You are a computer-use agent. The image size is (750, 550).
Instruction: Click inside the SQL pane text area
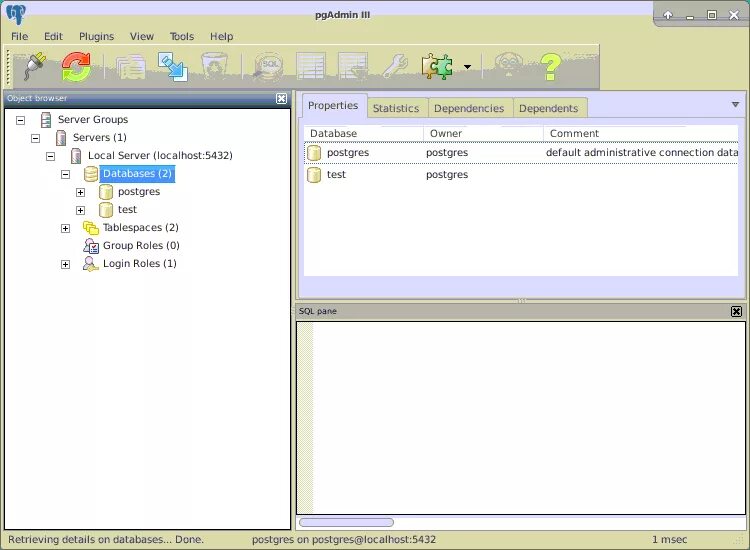click(521, 418)
